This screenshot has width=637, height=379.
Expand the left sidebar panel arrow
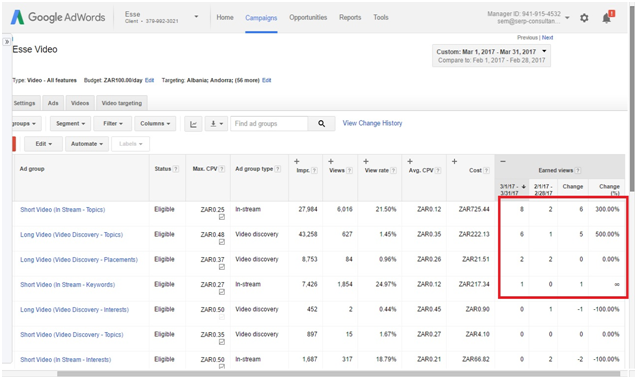[x=6, y=41]
